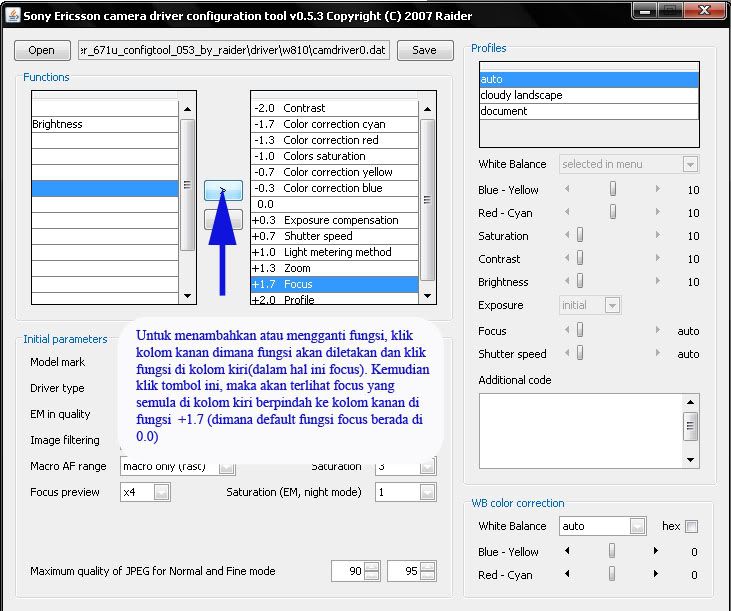731x611 pixels.
Task: Click the WB Red - Cyan slider thumb
Action: coord(612,574)
